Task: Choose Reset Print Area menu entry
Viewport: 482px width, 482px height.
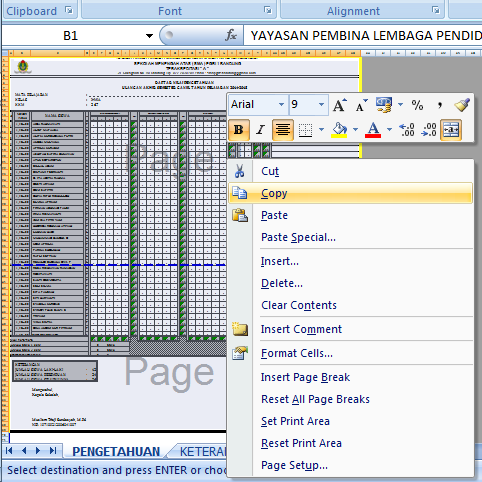Action: coord(350,443)
